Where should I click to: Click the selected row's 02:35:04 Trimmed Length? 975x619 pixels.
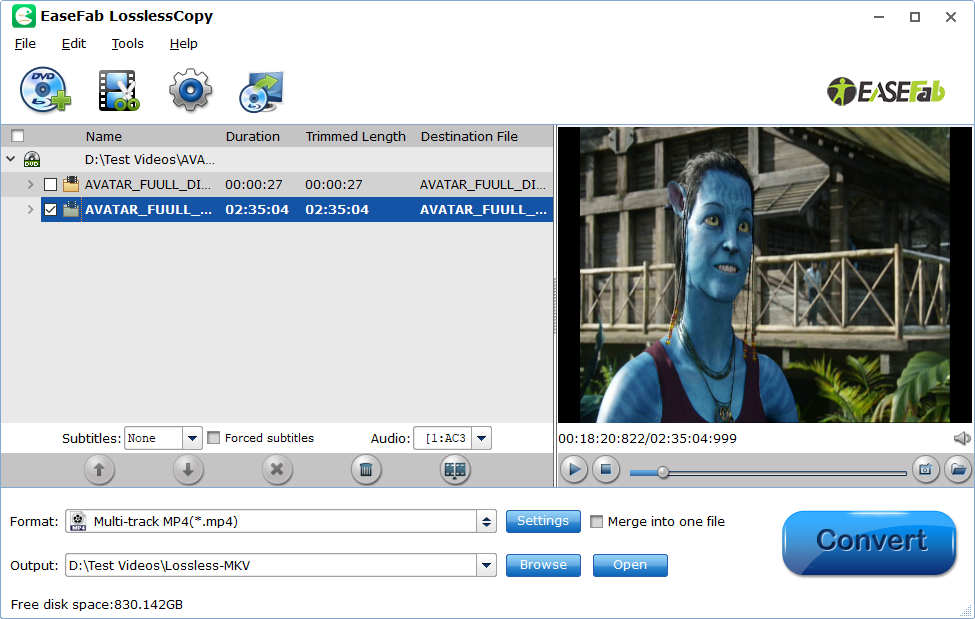pos(337,210)
